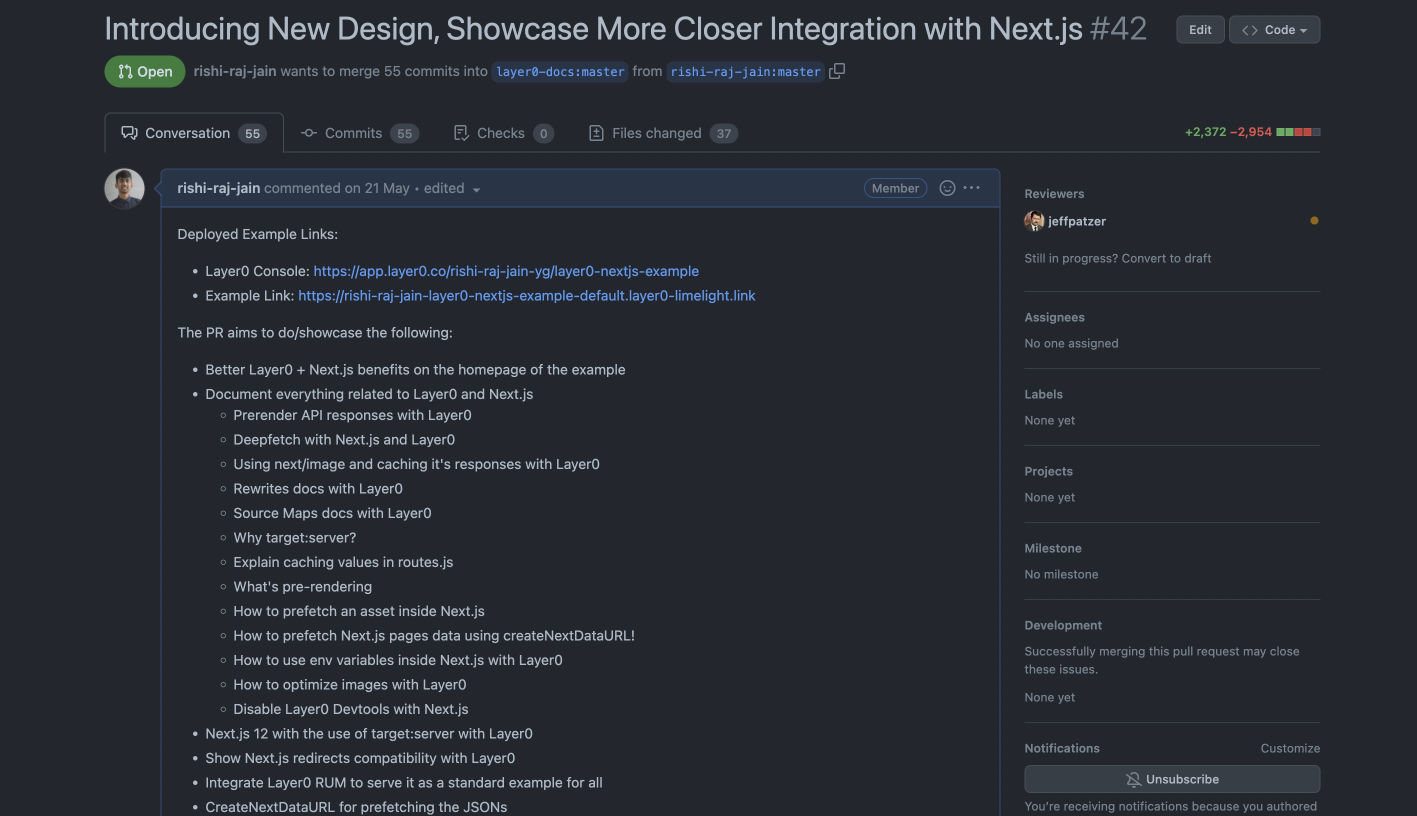Click the Milestone section heading

coord(1053,548)
